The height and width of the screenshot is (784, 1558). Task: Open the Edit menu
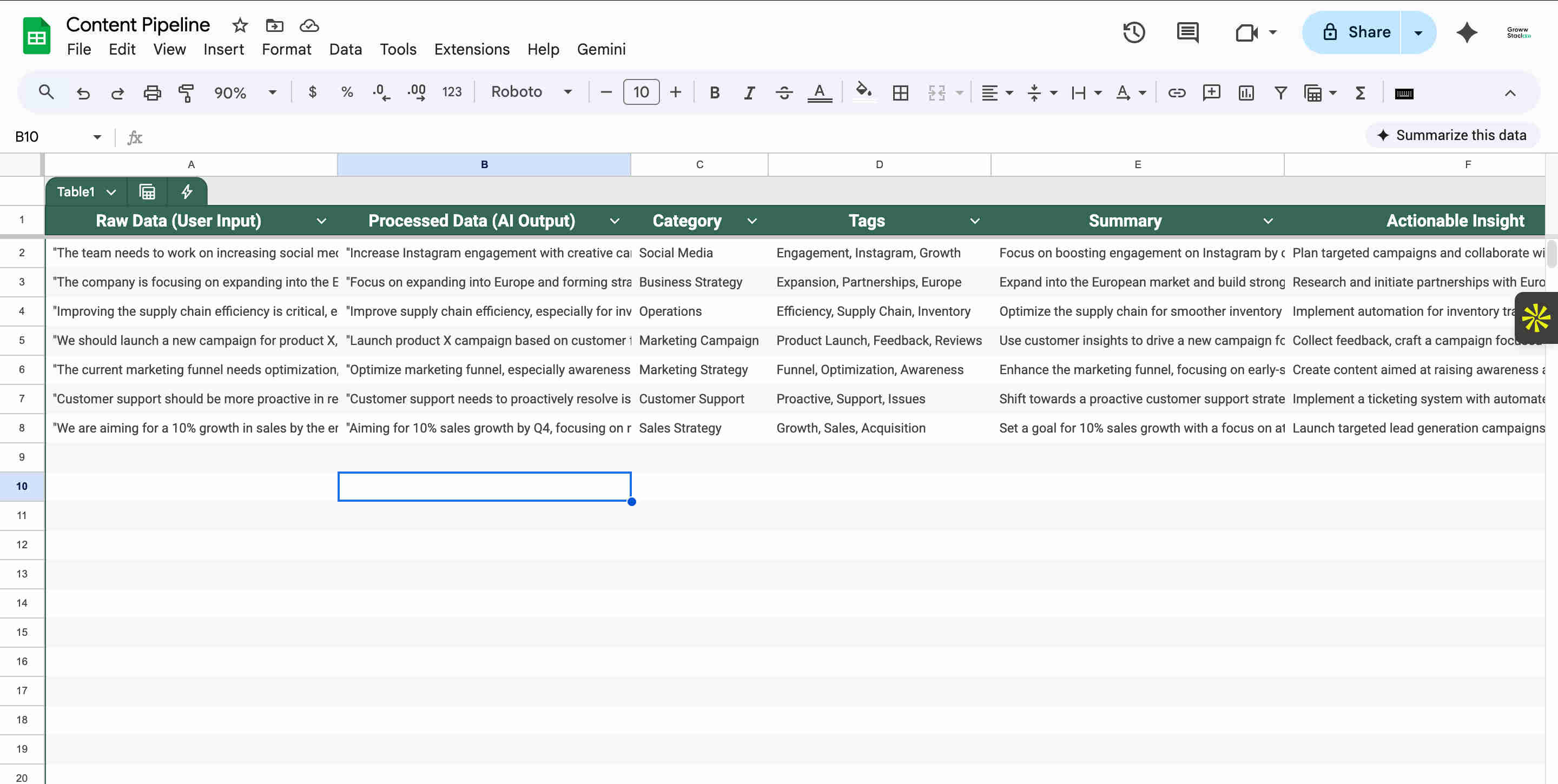coord(122,49)
